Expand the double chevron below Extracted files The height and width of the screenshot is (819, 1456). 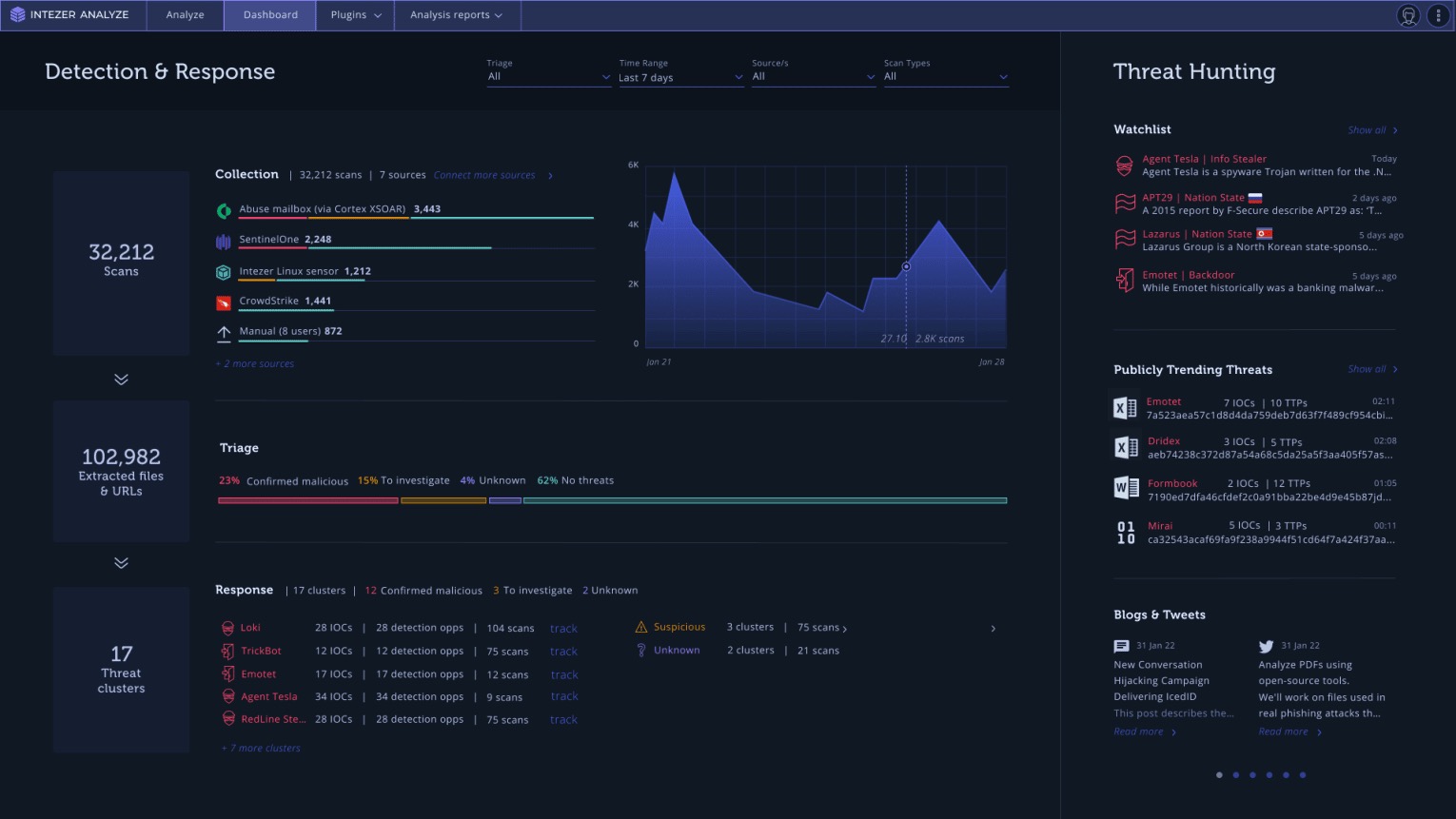(x=121, y=562)
